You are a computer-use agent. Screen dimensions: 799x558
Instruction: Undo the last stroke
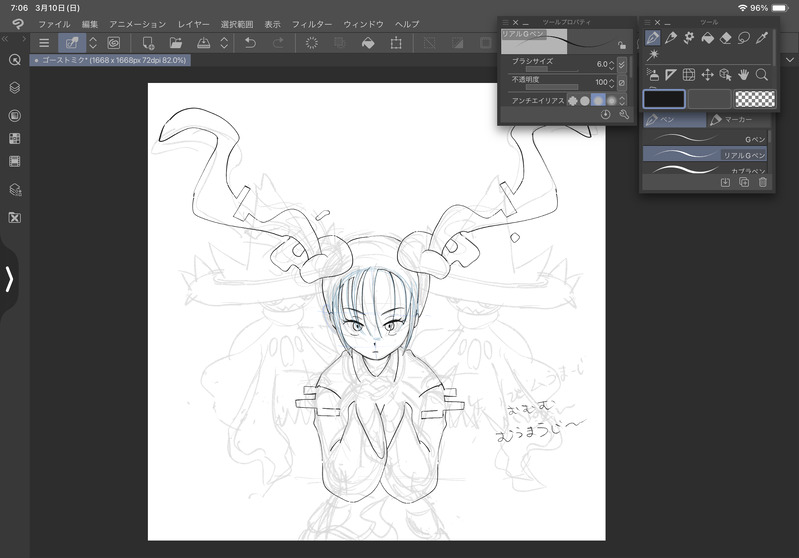pyautogui.click(x=250, y=43)
